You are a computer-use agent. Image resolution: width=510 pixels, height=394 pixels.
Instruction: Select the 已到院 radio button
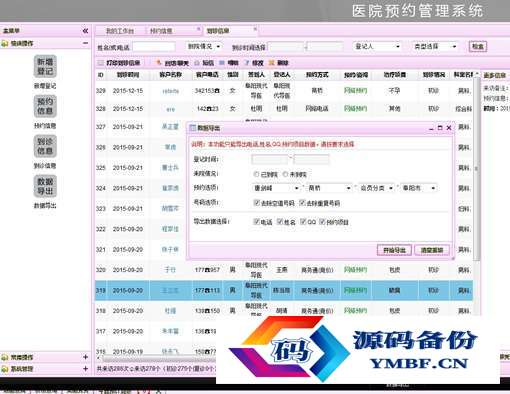coord(256,174)
